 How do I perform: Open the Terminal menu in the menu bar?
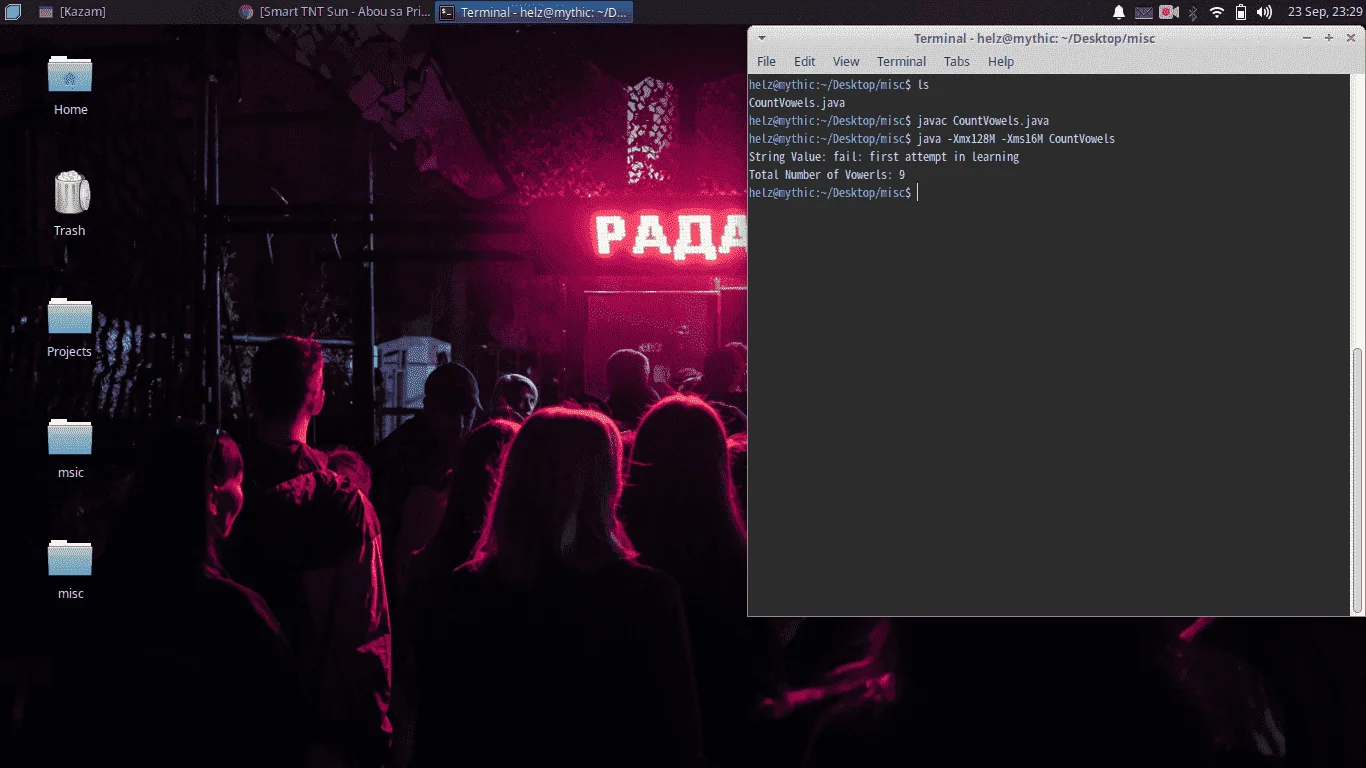[901, 61]
